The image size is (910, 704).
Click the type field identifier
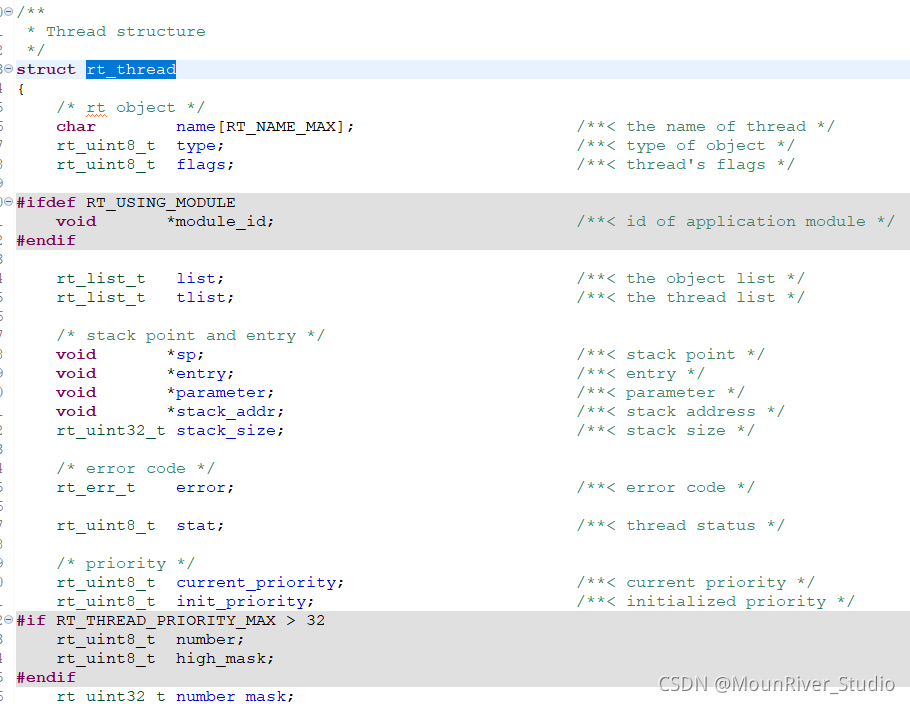pyautogui.click(x=196, y=146)
